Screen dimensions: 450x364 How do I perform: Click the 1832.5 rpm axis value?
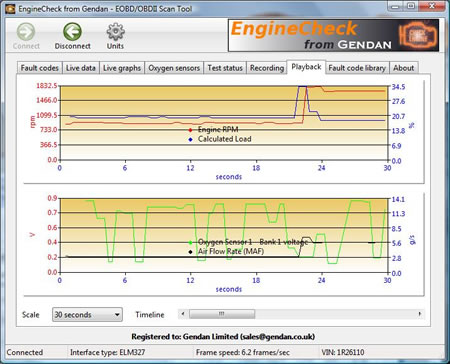[47, 86]
